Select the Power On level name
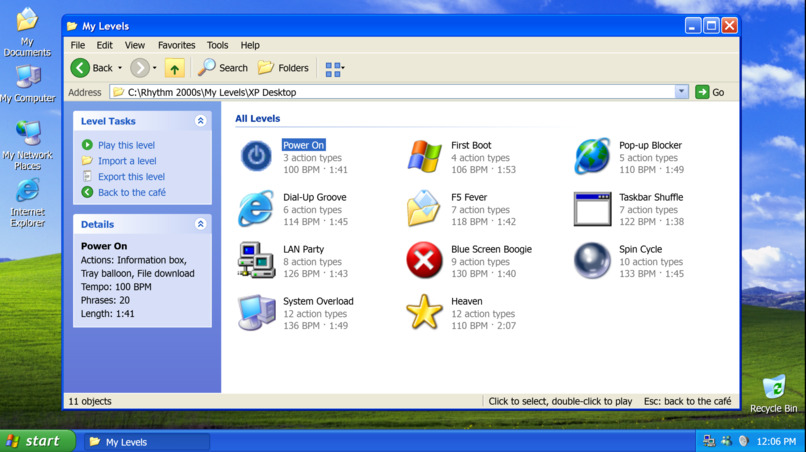 tap(303, 145)
